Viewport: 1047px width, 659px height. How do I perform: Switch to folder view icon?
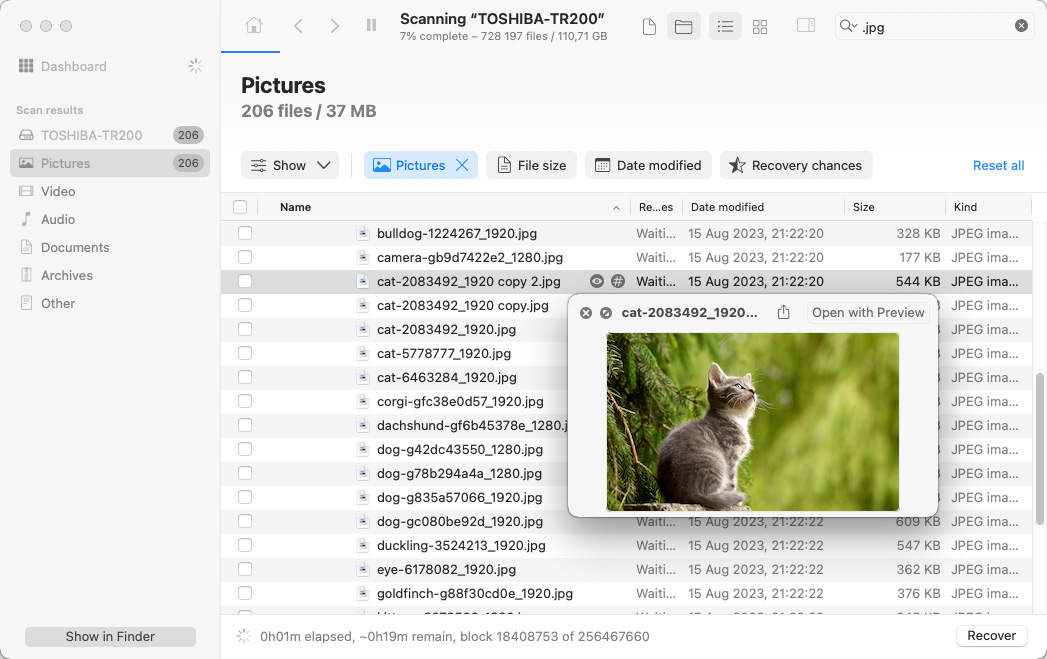[x=683, y=27]
